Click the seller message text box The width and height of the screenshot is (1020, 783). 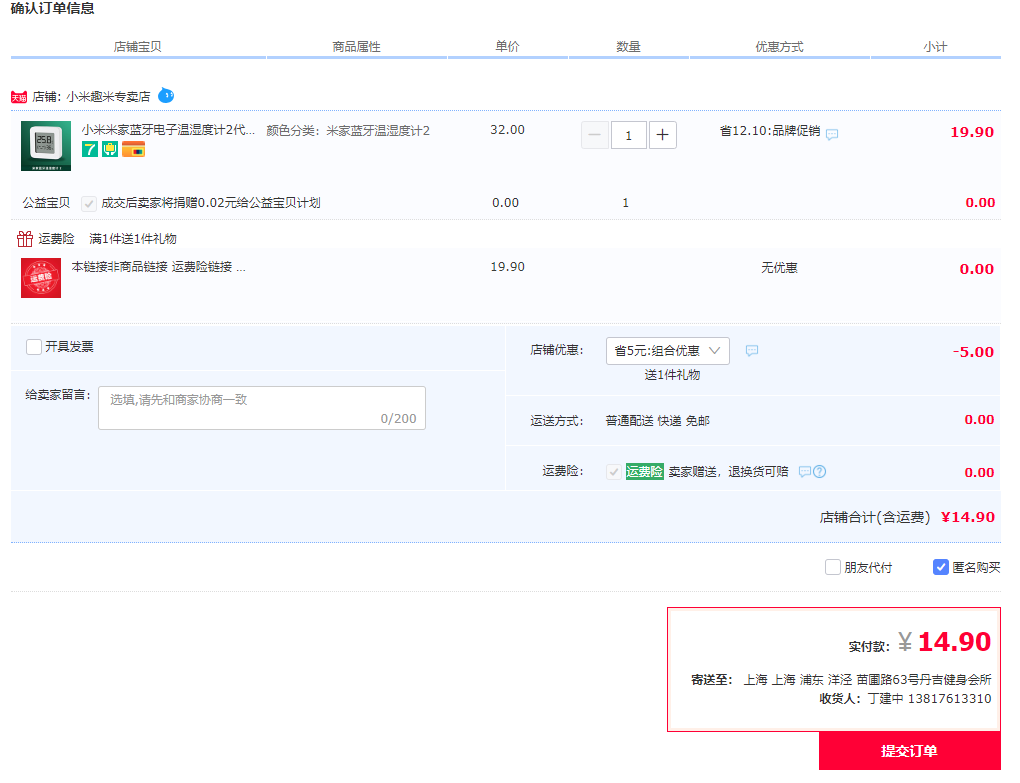tap(262, 408)
